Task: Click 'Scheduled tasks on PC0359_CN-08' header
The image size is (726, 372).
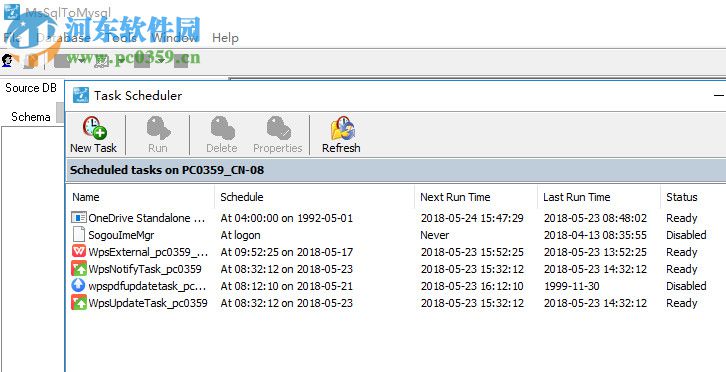Action: coord(167,170)
